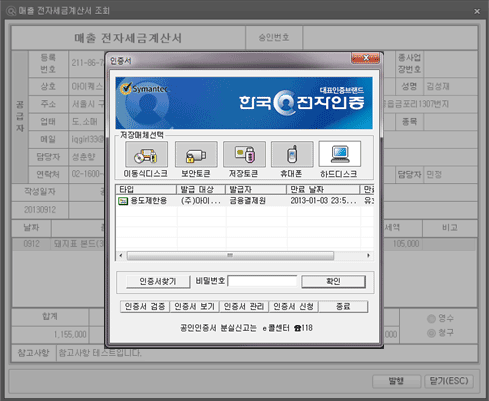Click 닫기(ESC) button in invoice window
Viewport: 489px width, 401px height.
point(449,381)
